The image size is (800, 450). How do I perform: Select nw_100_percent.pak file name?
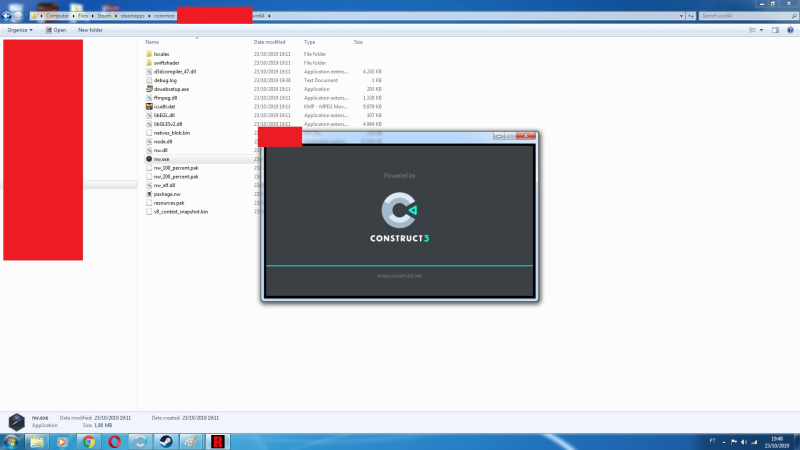[176, 168]
